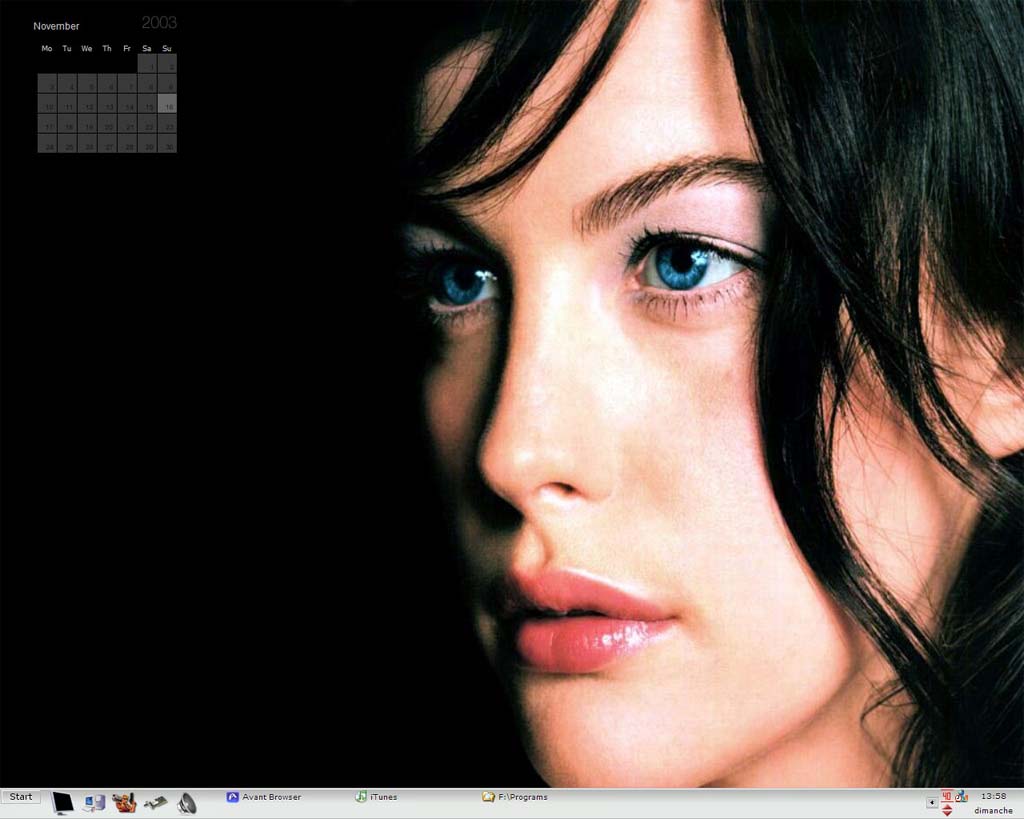Click the 'We' weekday header
This screenshot has height=819, width=1024.
point(87,48)
